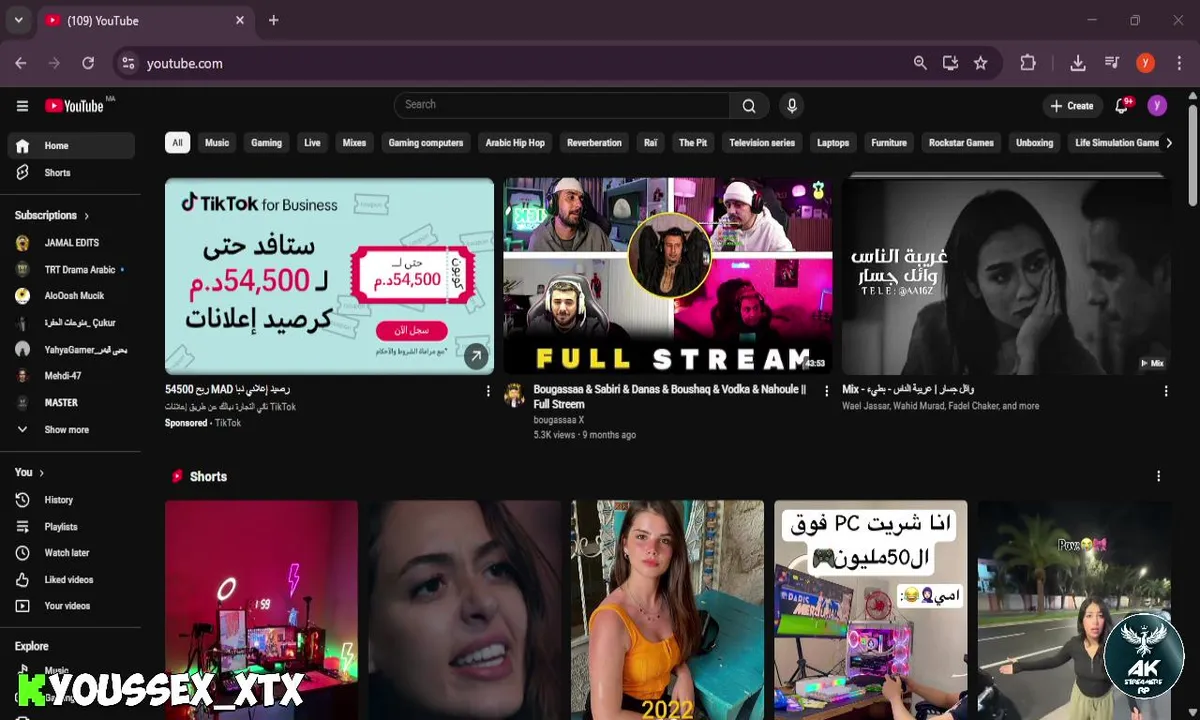Screen dimensions: 1200x720
Task: Click the browser zoom magnifier icon
Action: click(920, 63)
